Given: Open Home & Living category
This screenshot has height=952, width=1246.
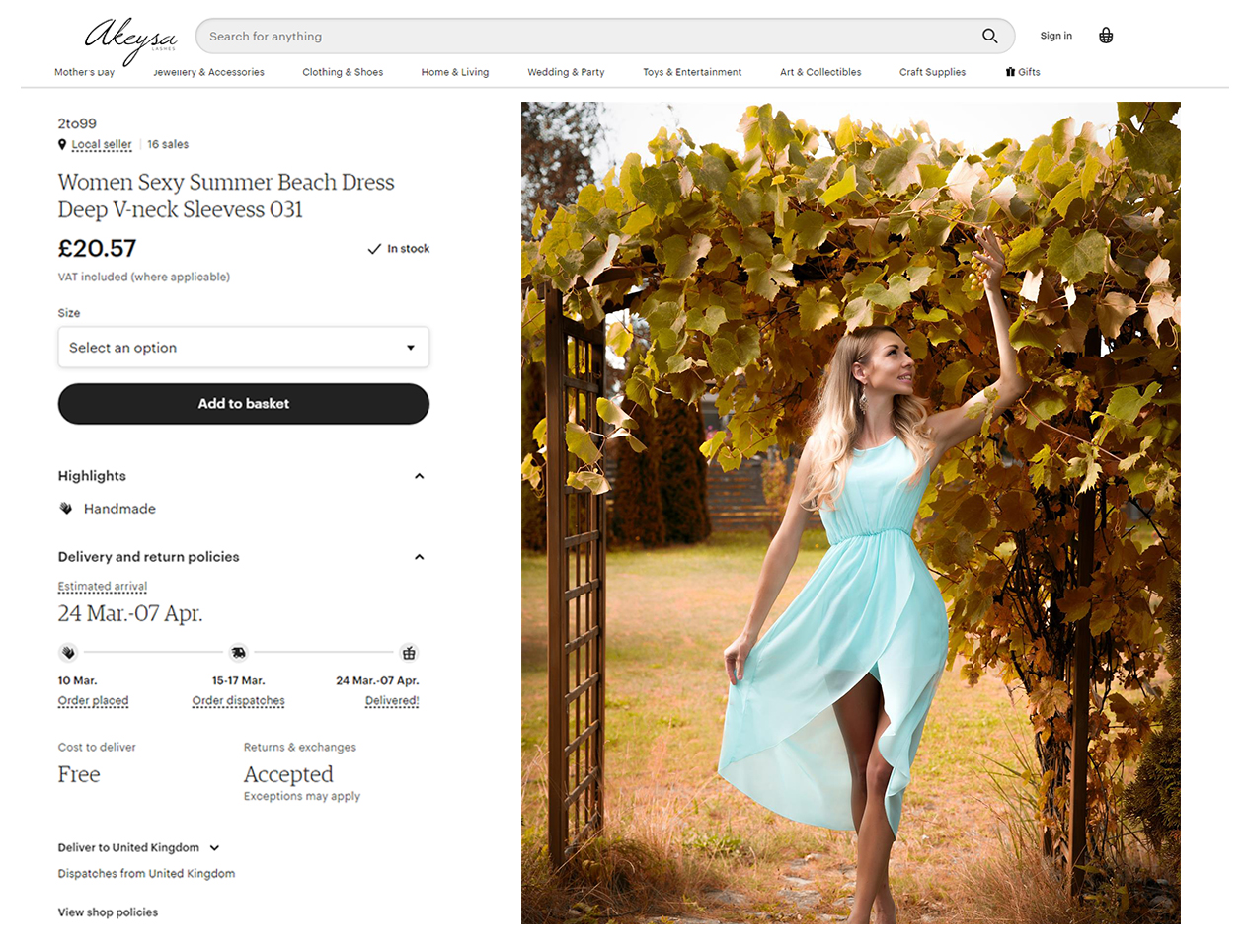Looking at the screenshot, I should [x=454, y=72].
